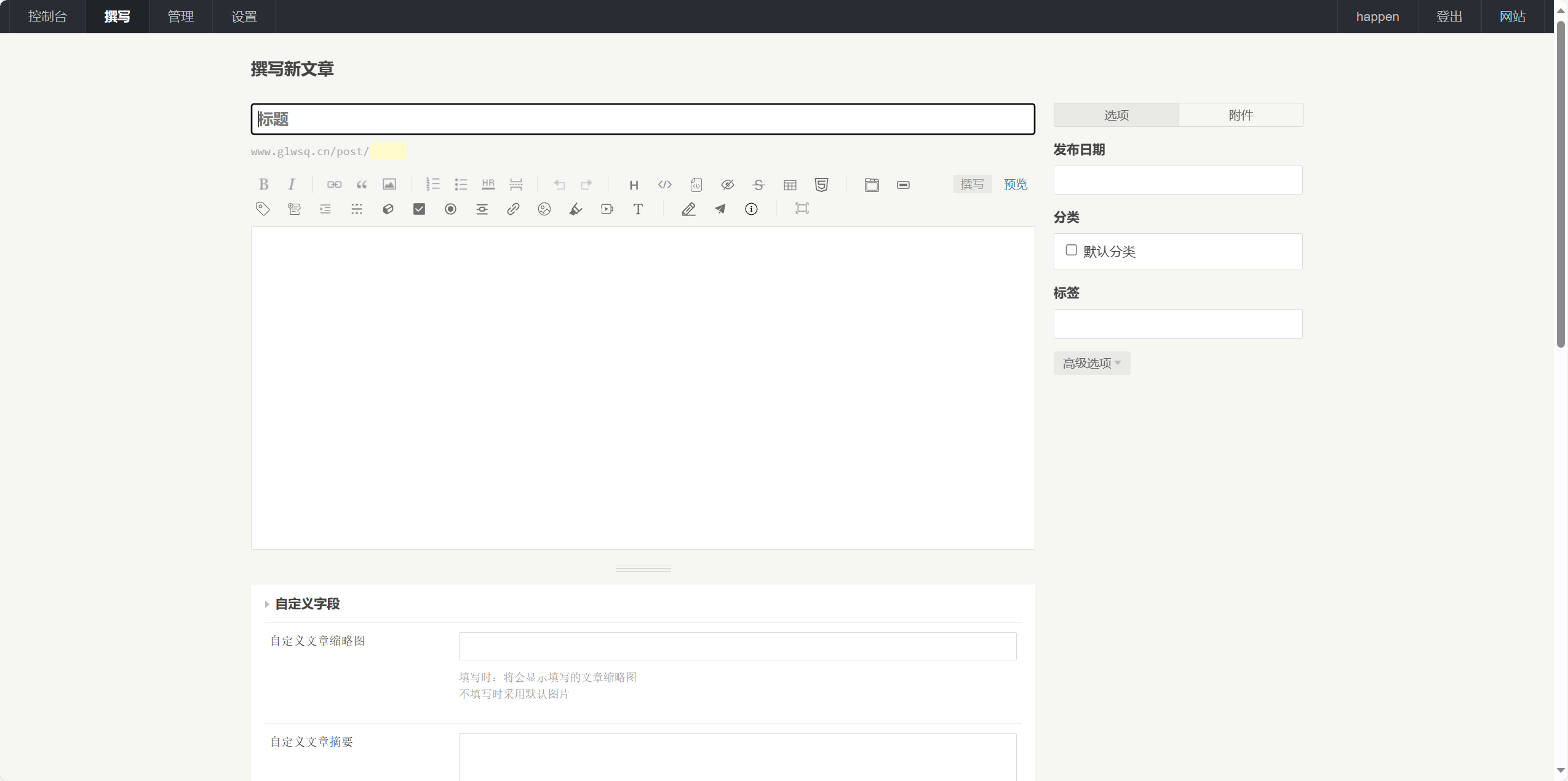Check the 默认分类 category checkbox
This screenshot has height=781, width=1568.
pos(1071,250)
